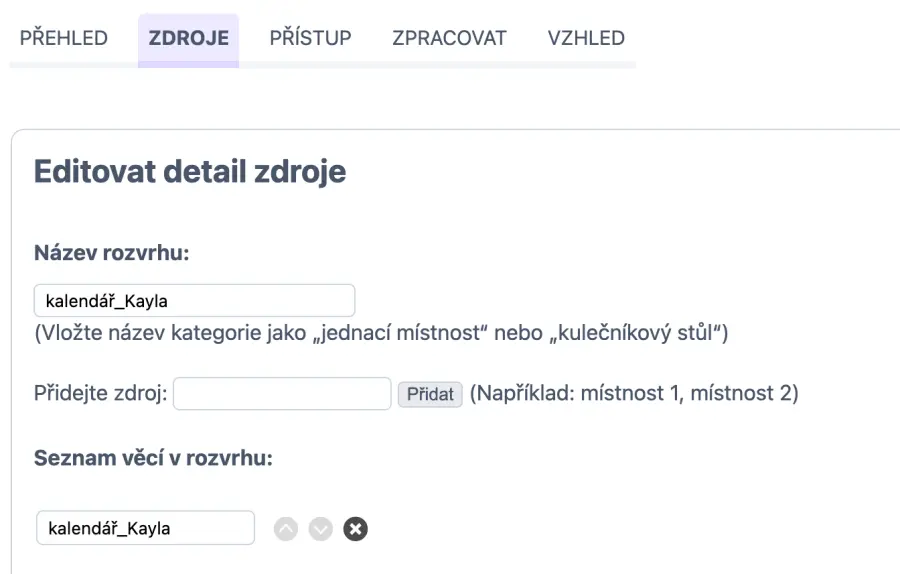Delete the kalendář_Kayla list item
900x574 pixels.
[x=355, y=529]
